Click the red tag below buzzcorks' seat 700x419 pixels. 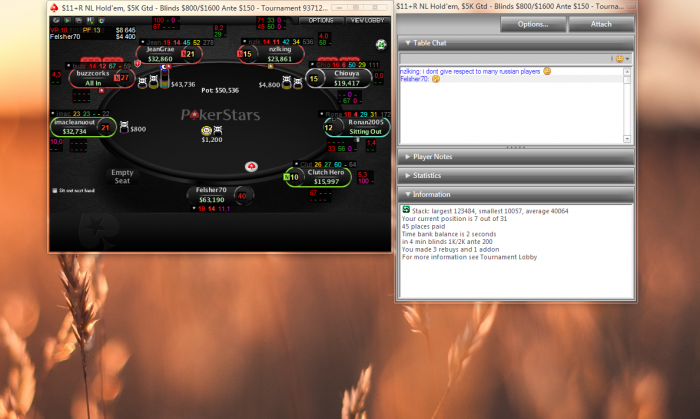102,91
